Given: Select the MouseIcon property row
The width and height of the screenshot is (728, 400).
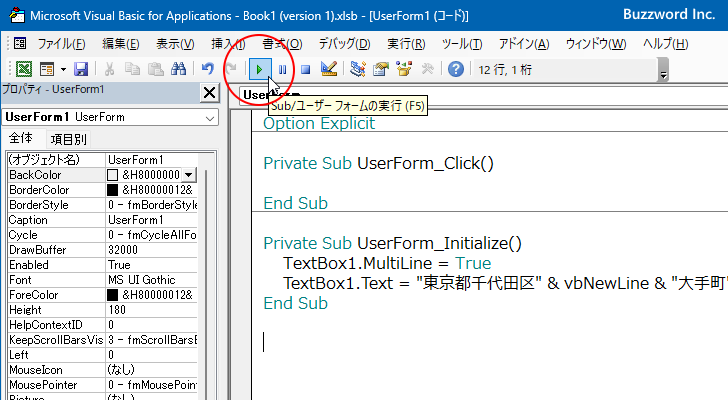Looking at the screenshot, I should click(103, 370).
